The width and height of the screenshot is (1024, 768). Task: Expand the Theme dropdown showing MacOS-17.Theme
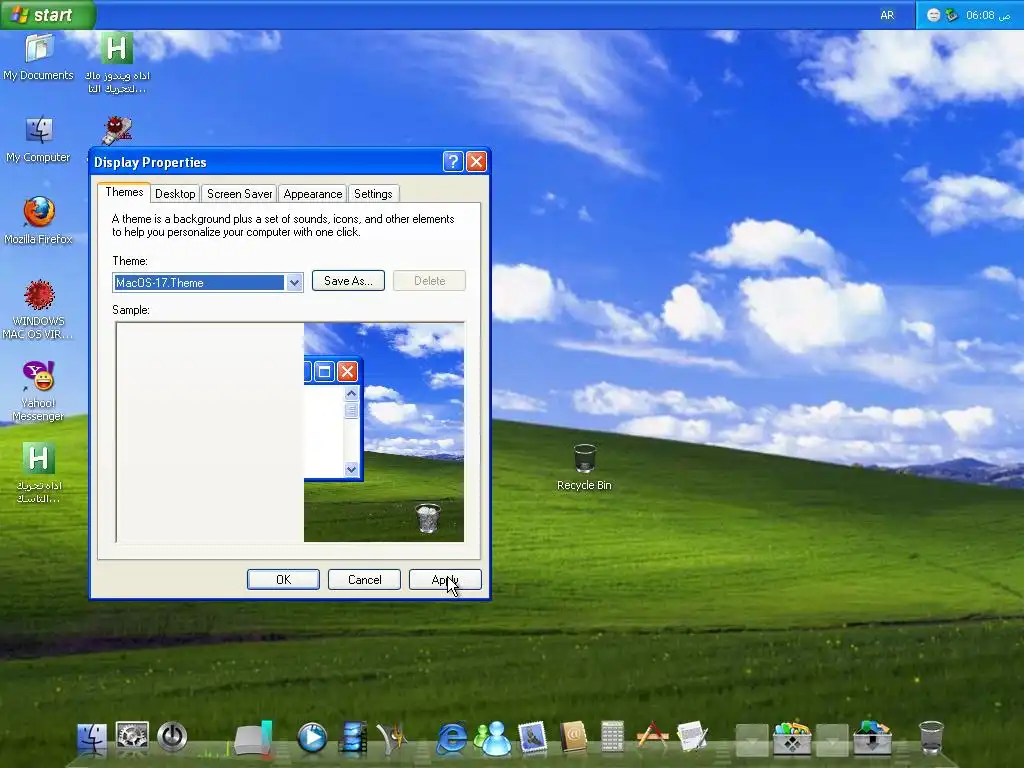pyautogui.click(x=294, y=283)
